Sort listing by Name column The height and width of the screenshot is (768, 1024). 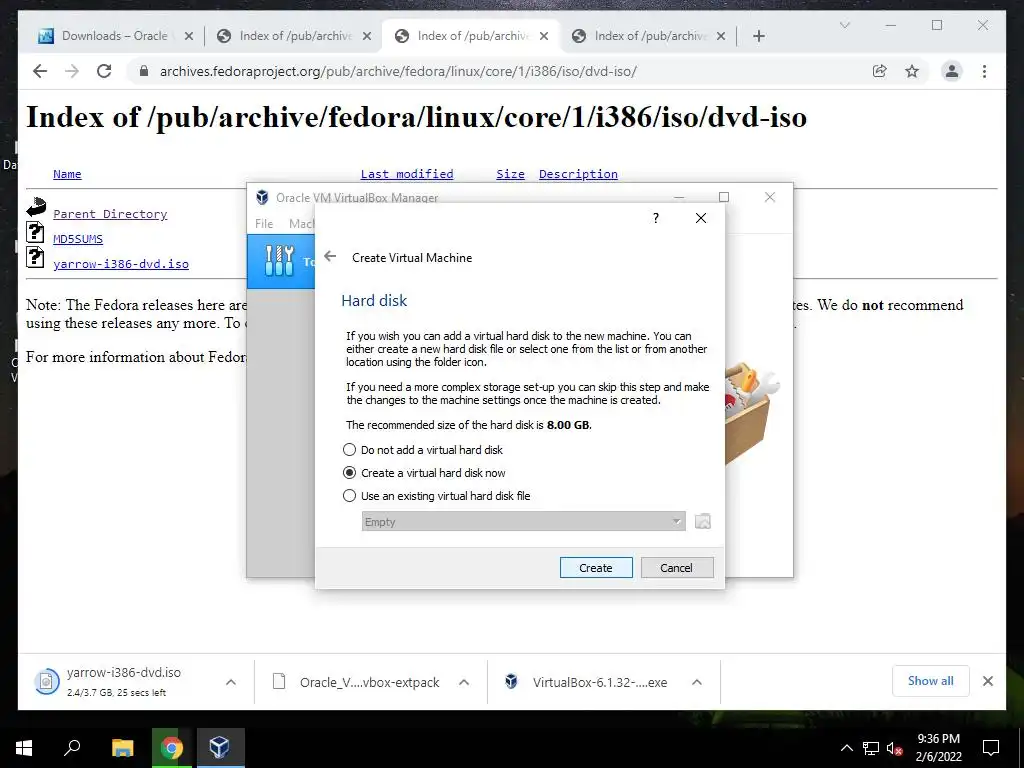click(x=67, y=174)
